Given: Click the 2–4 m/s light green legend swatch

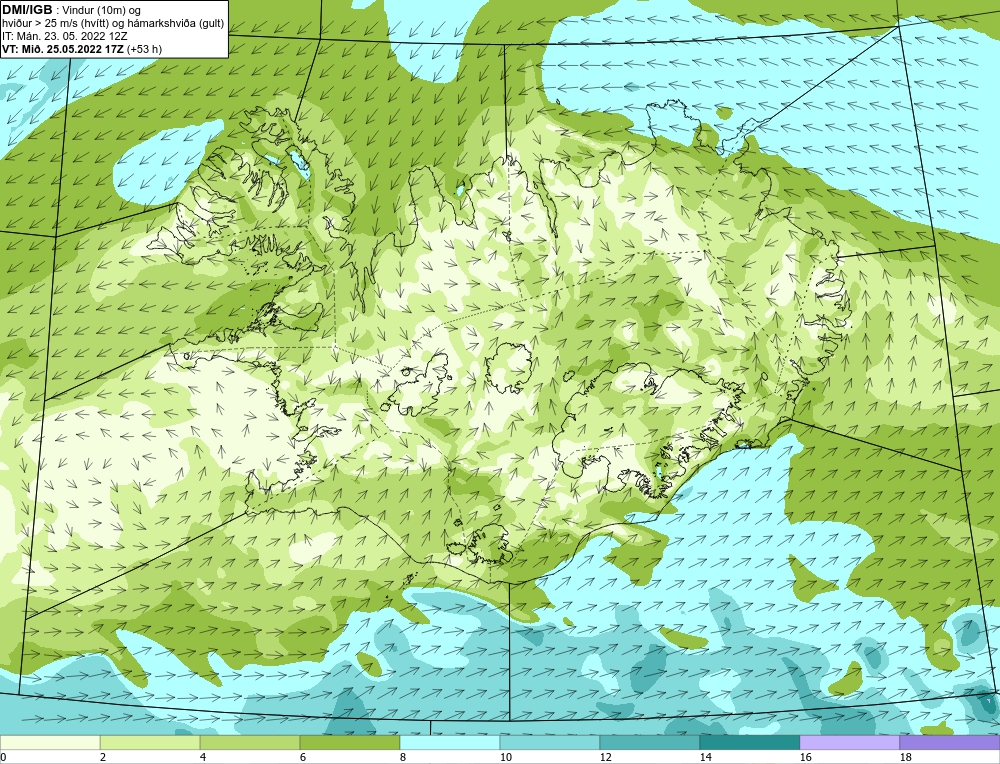Looking at the screenshot, I should (150, 742).
